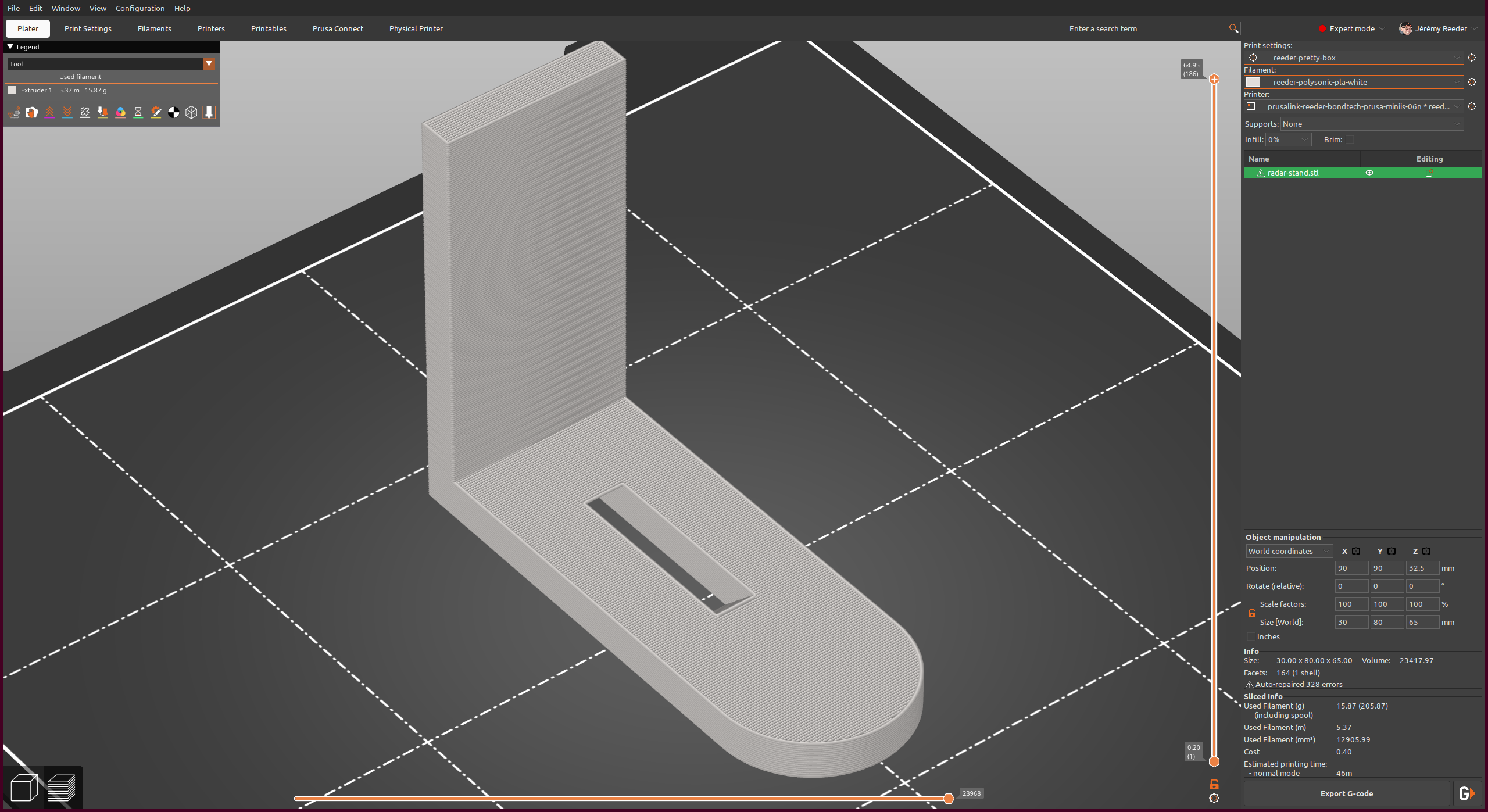This screenshot has width=1488, height=812.
Task: Switch to sliced layers preview view
Action: tap(62, 788)
